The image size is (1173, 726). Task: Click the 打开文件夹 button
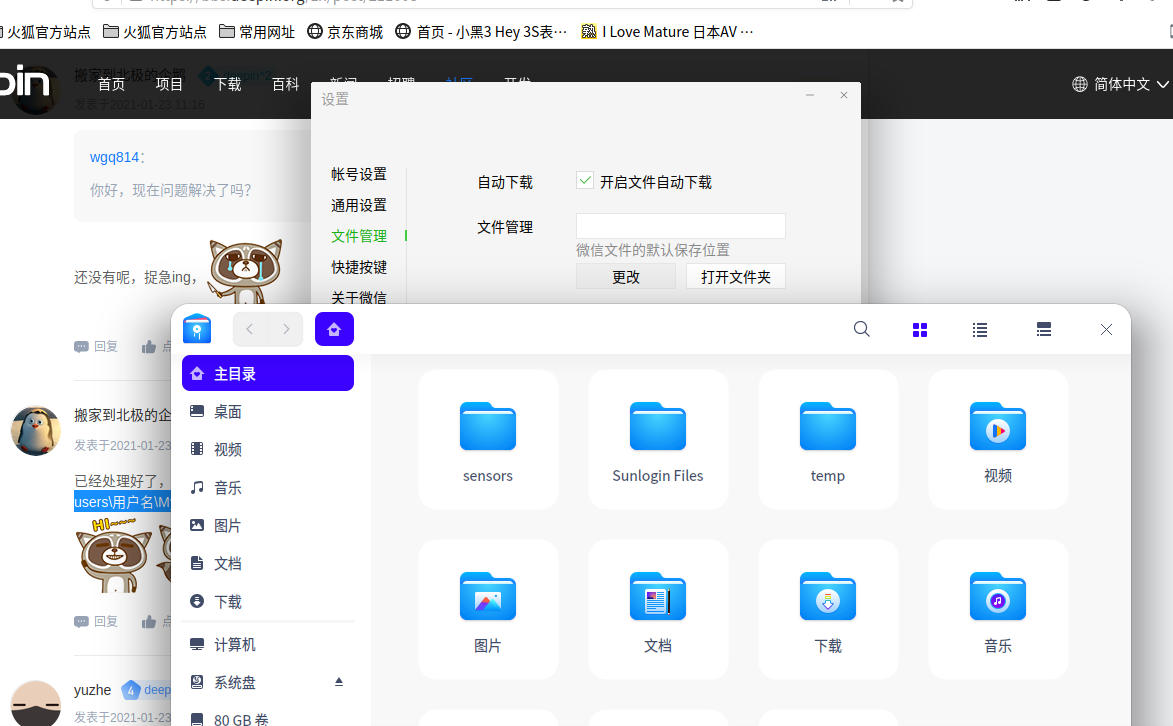point(736,277)
